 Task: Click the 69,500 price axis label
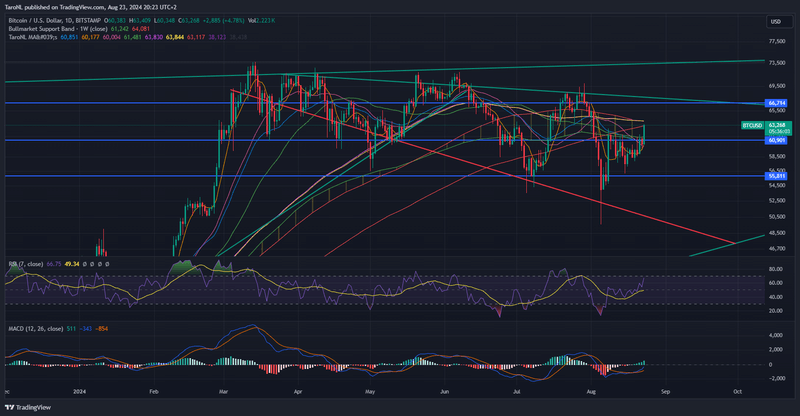[777, 86]
